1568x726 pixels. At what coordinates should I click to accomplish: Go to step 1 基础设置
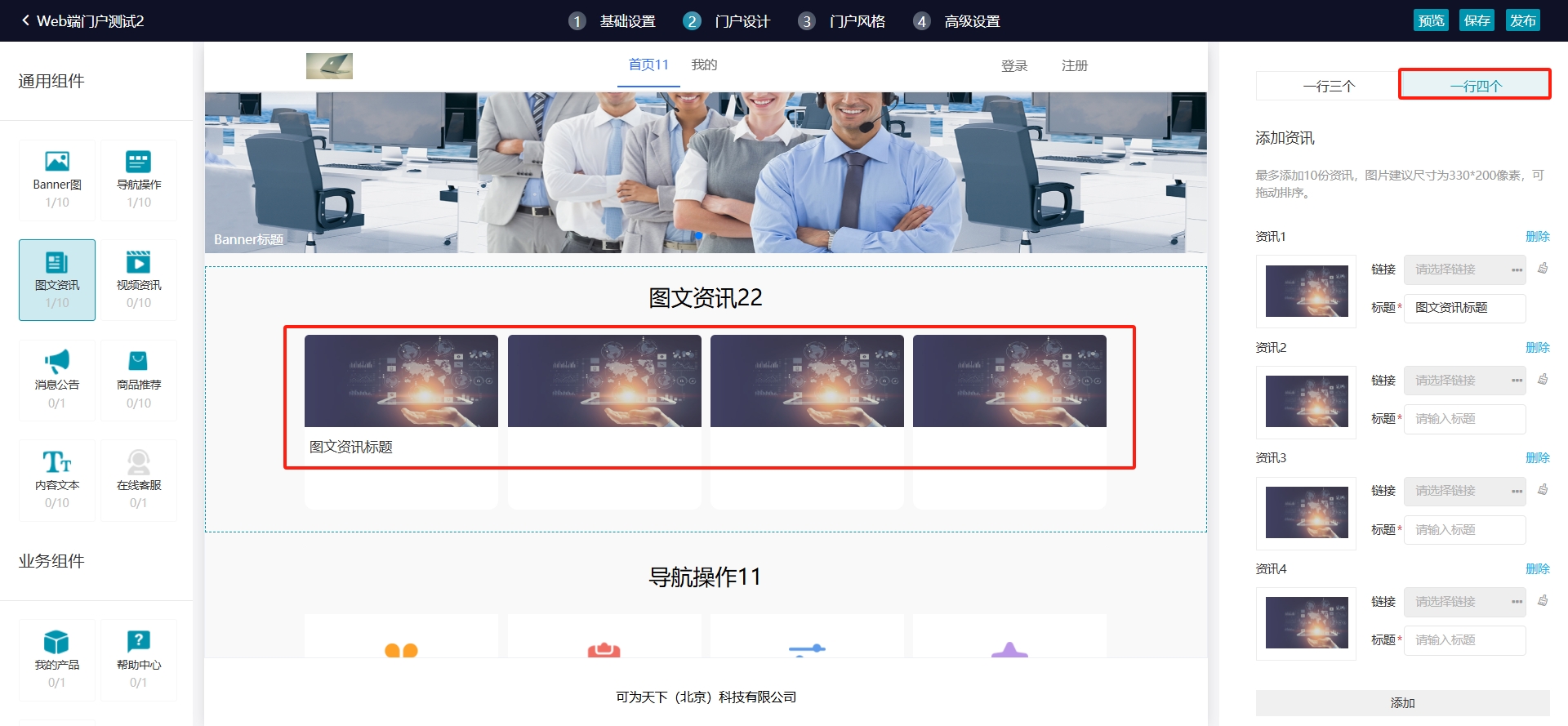tap(612, 21)
